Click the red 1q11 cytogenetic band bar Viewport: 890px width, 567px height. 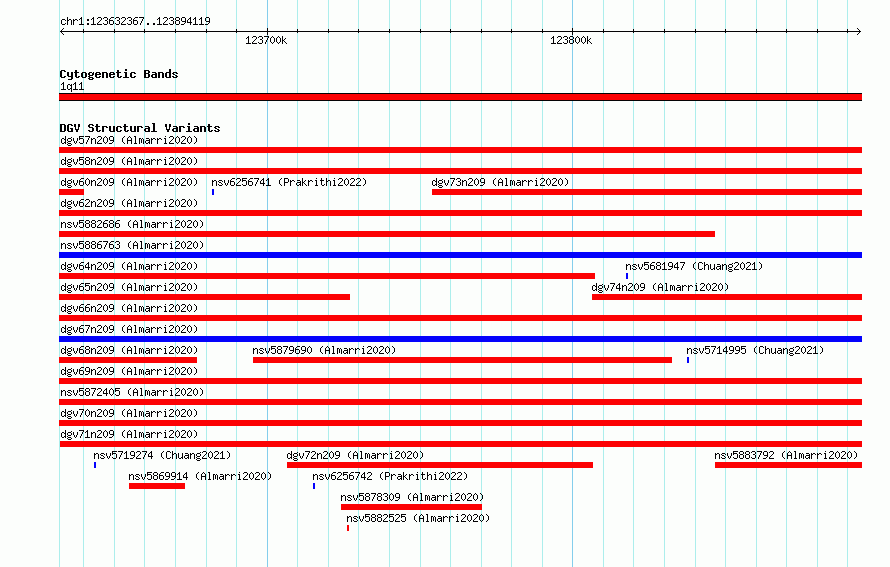460,97
